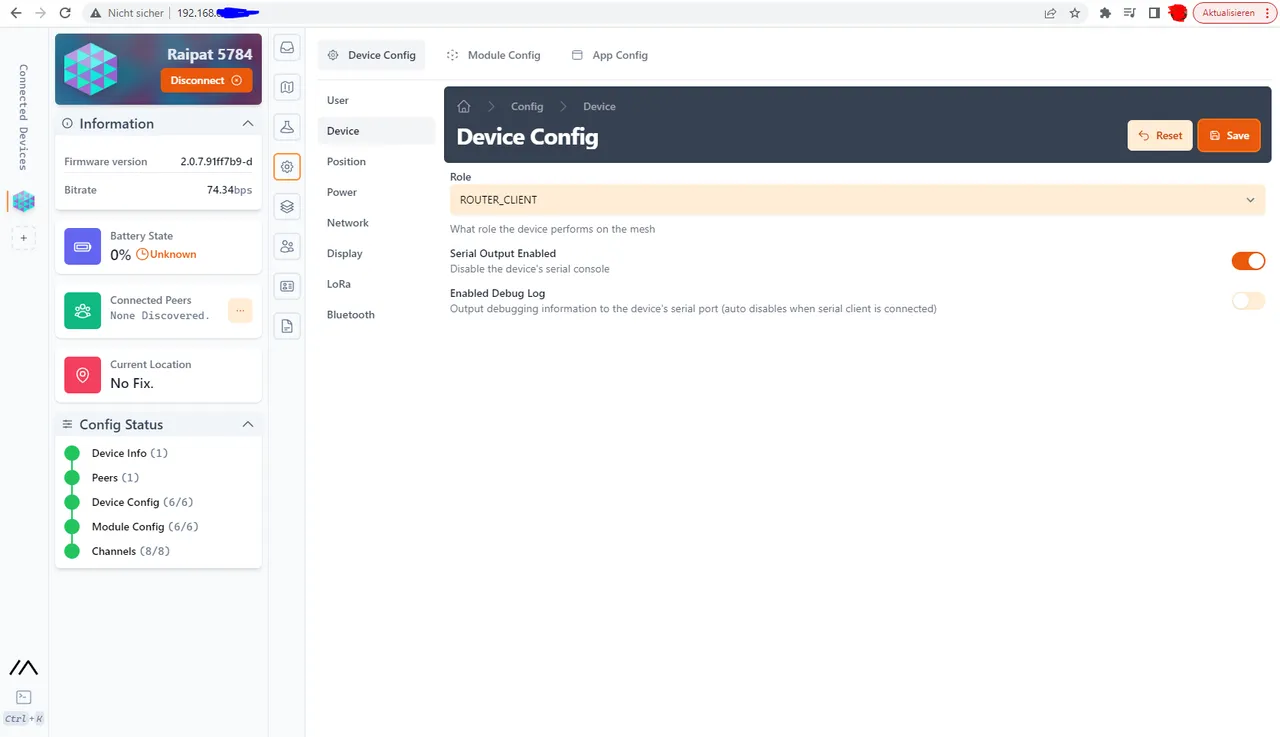Open the Info ID-card sidebar icon
Viewport: 1280px width, 737px height.
click(x=287, y=286)
